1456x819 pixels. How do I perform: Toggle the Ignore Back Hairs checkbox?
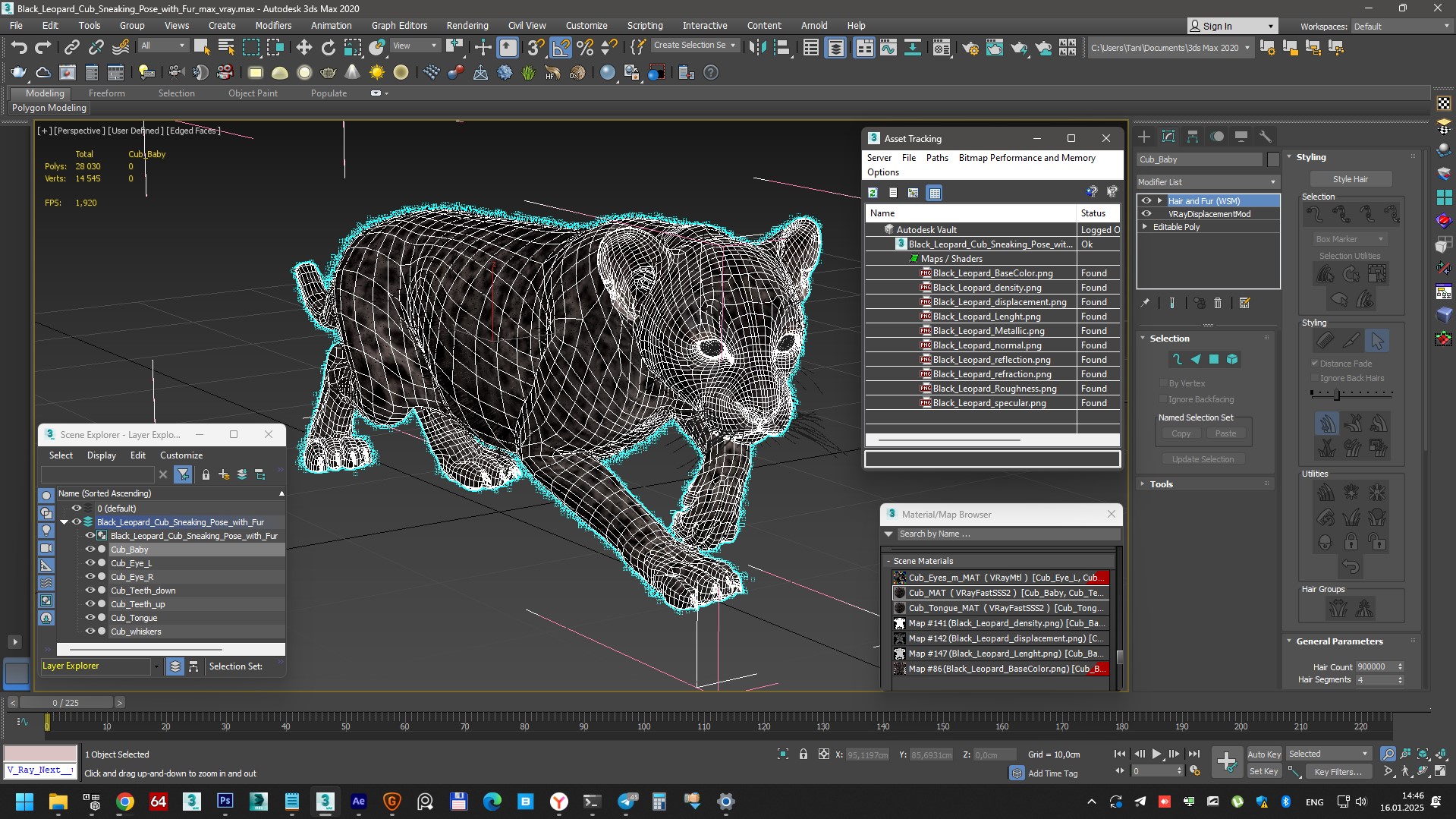tap(1315, 378)
